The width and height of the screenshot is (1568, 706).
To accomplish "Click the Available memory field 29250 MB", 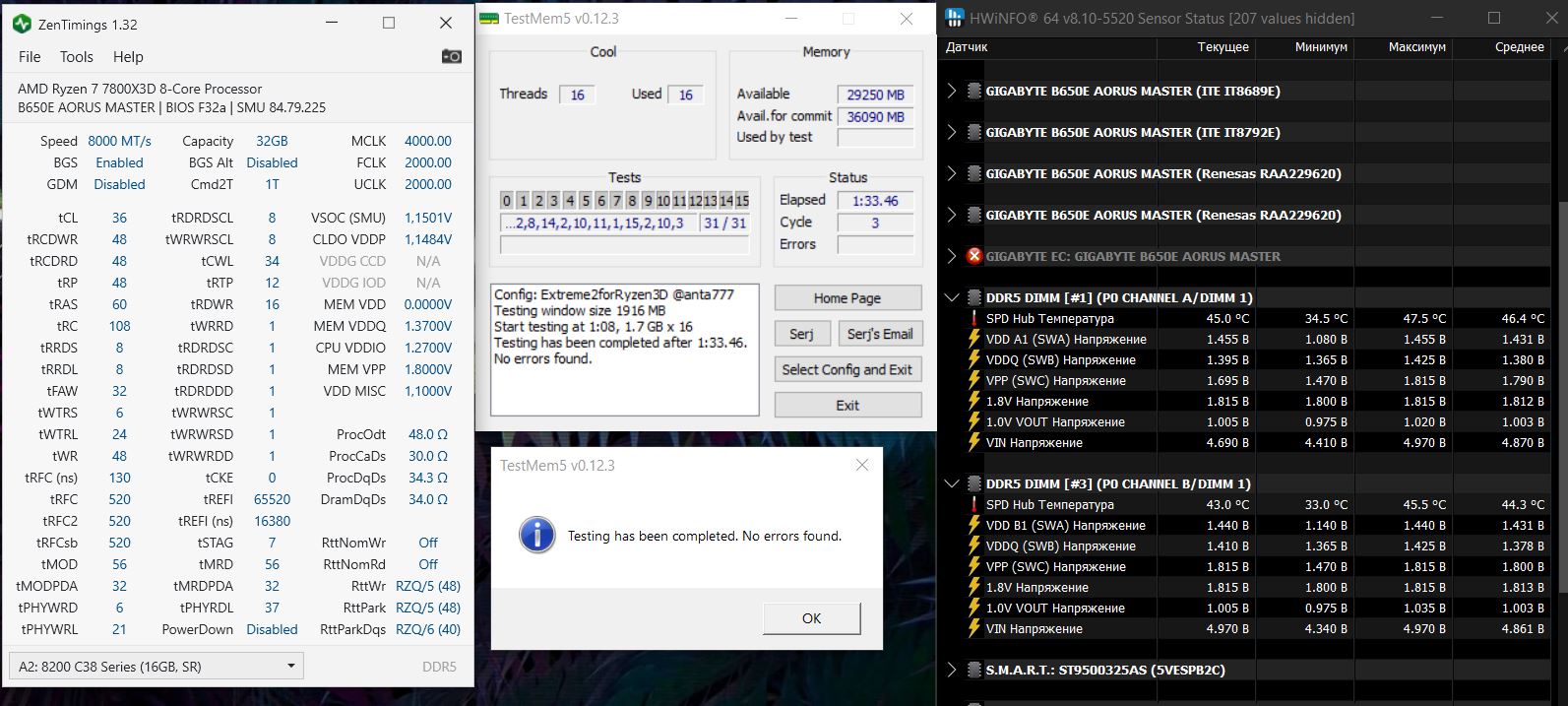I will coord(875,95).
